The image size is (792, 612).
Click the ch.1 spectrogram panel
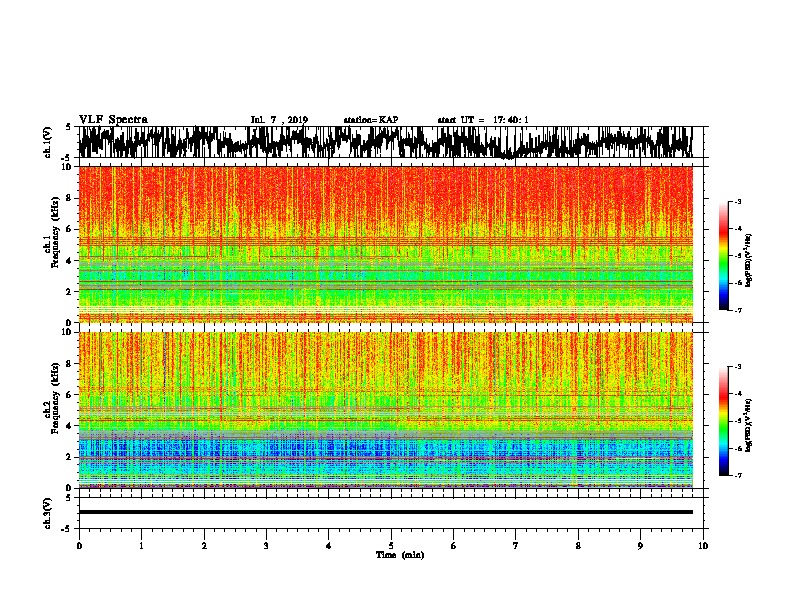point(385,244)
